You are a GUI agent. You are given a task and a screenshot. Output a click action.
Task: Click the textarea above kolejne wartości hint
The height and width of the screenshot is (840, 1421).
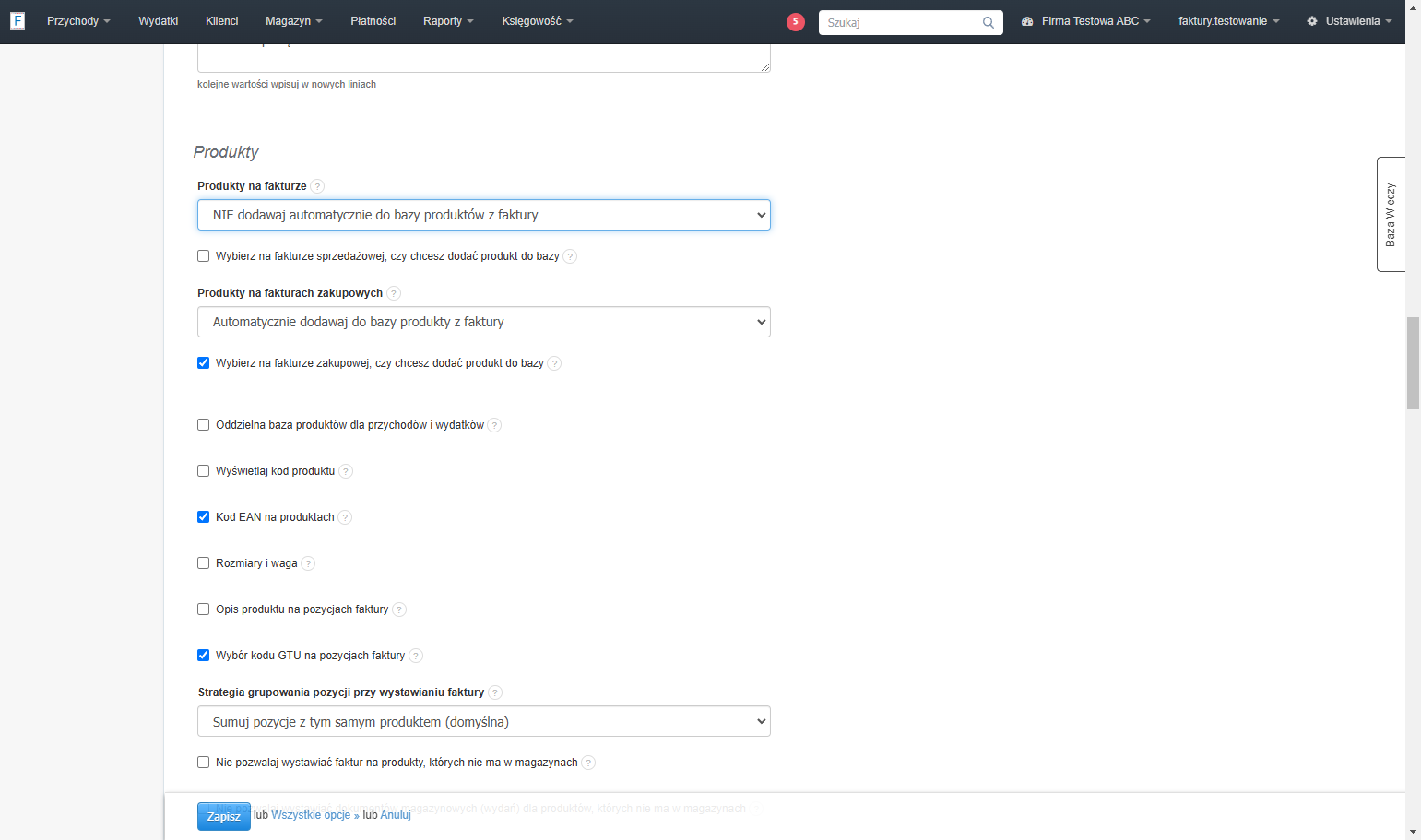[x=484, y=58]
